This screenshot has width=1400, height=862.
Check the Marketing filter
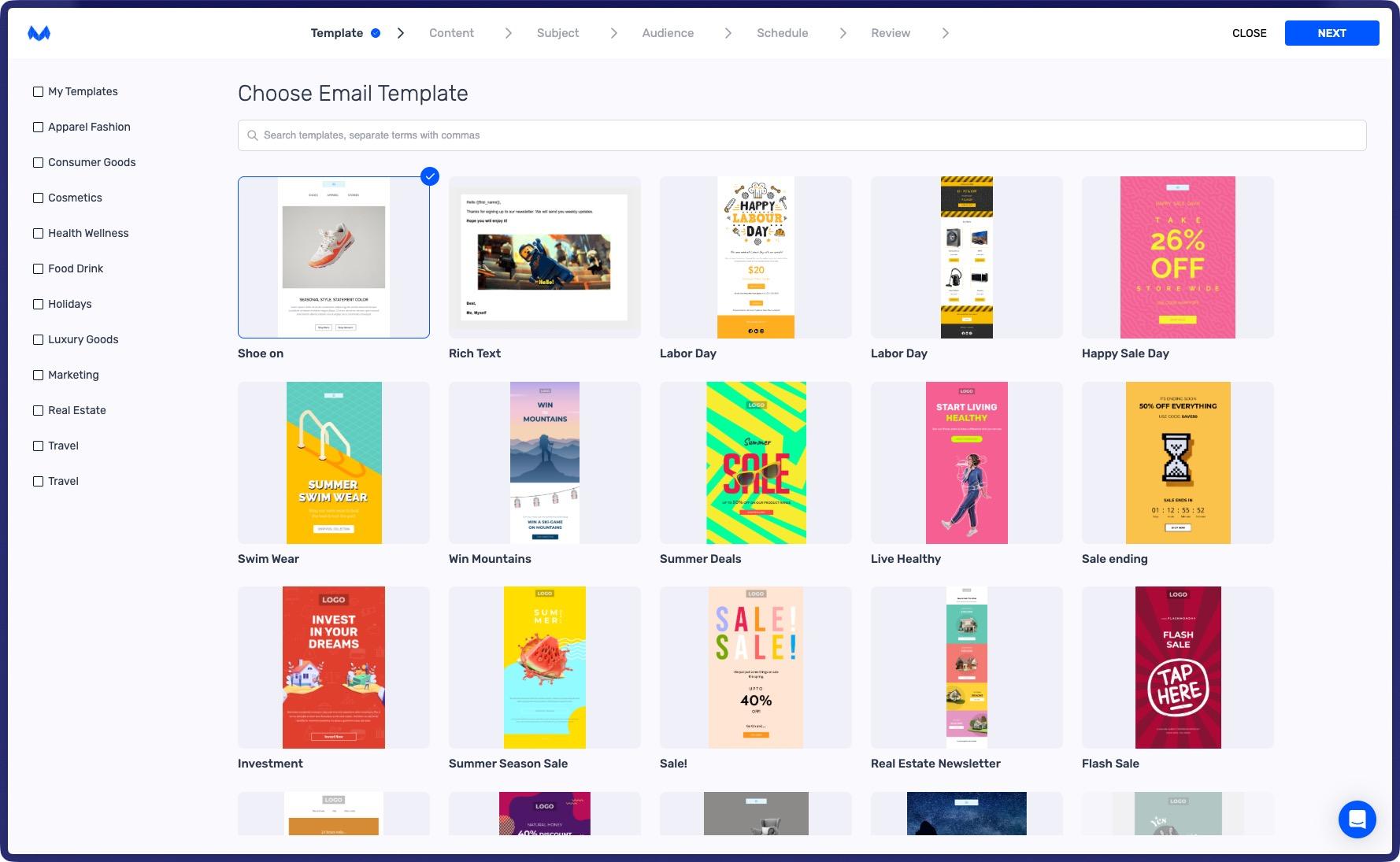click(x=38, y=375)
